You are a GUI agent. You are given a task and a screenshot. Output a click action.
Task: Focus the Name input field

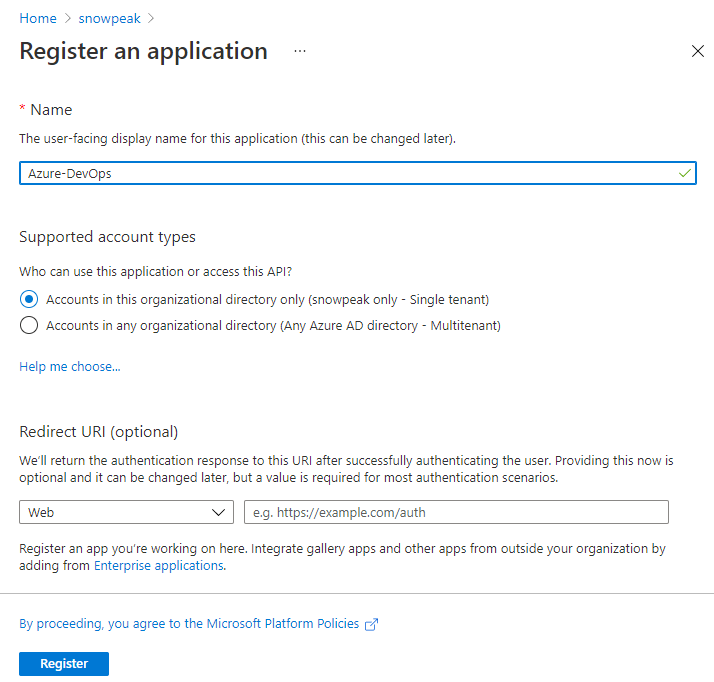pos(357,173)
